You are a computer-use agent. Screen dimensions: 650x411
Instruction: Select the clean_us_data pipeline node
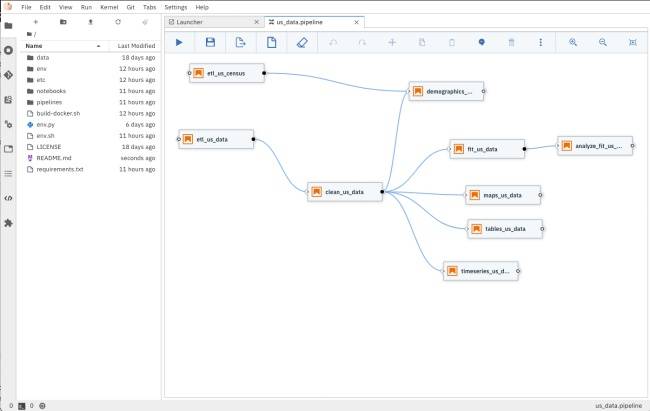[x=344, y=192]
